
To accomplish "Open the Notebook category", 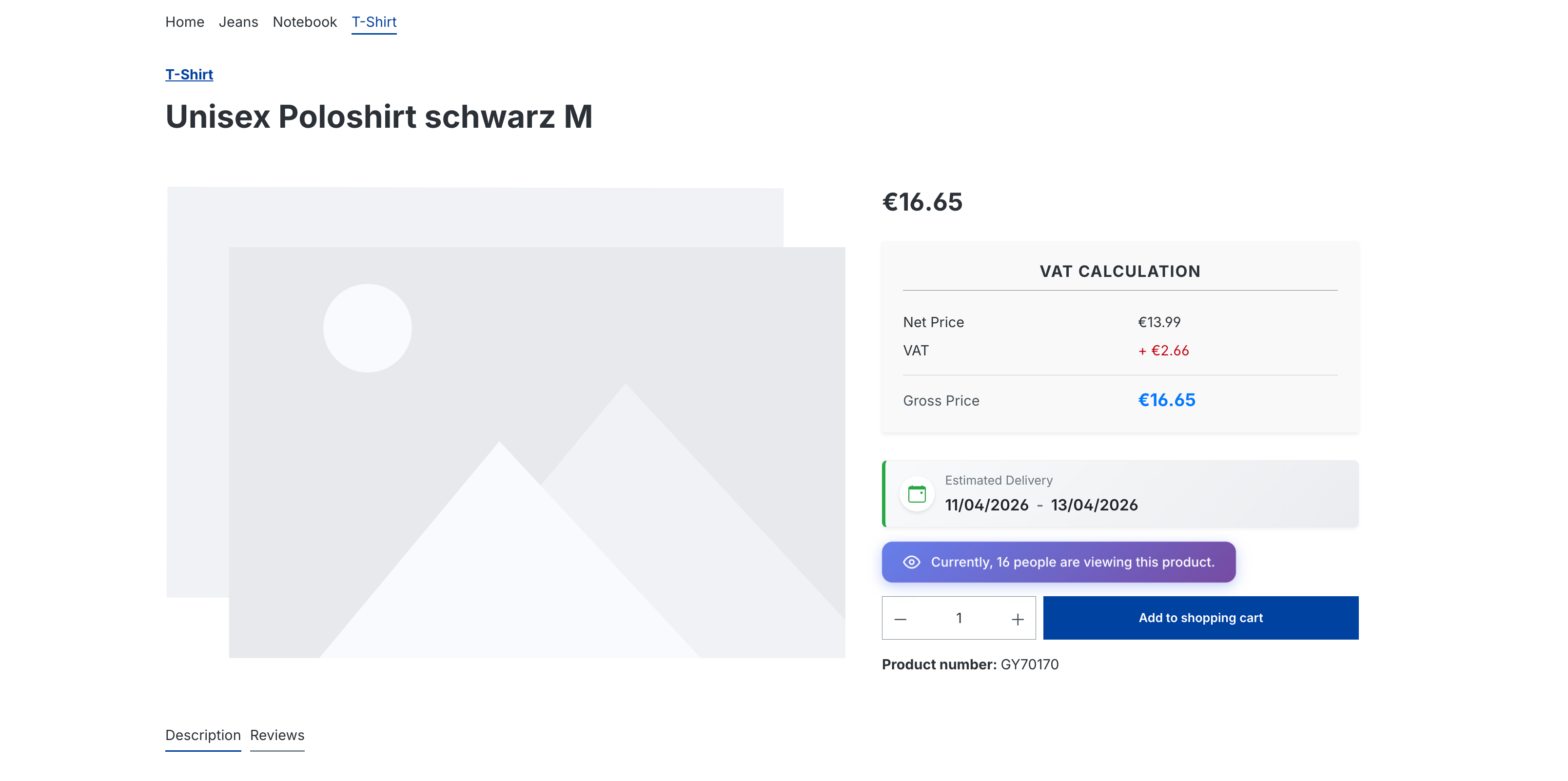I will [304, 22].
